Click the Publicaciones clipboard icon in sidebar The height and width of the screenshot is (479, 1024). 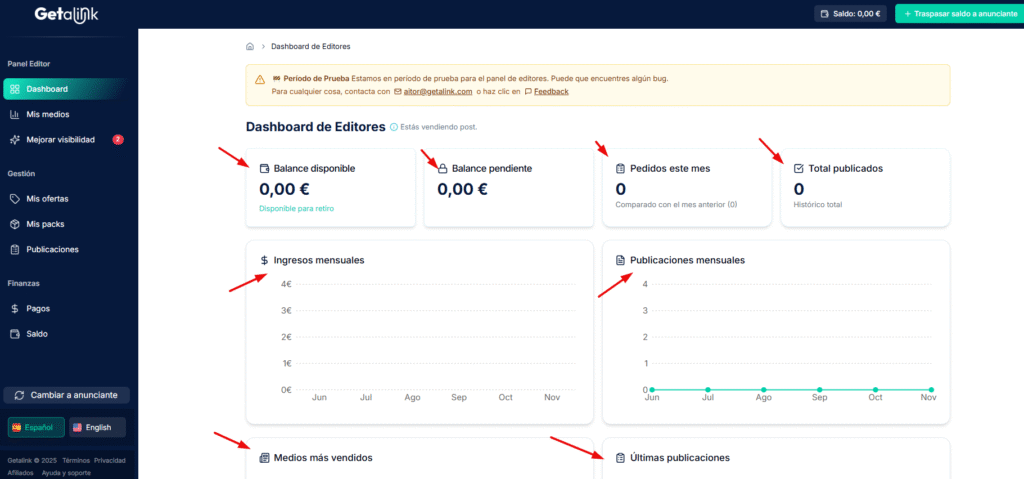(x=14, y=250)
